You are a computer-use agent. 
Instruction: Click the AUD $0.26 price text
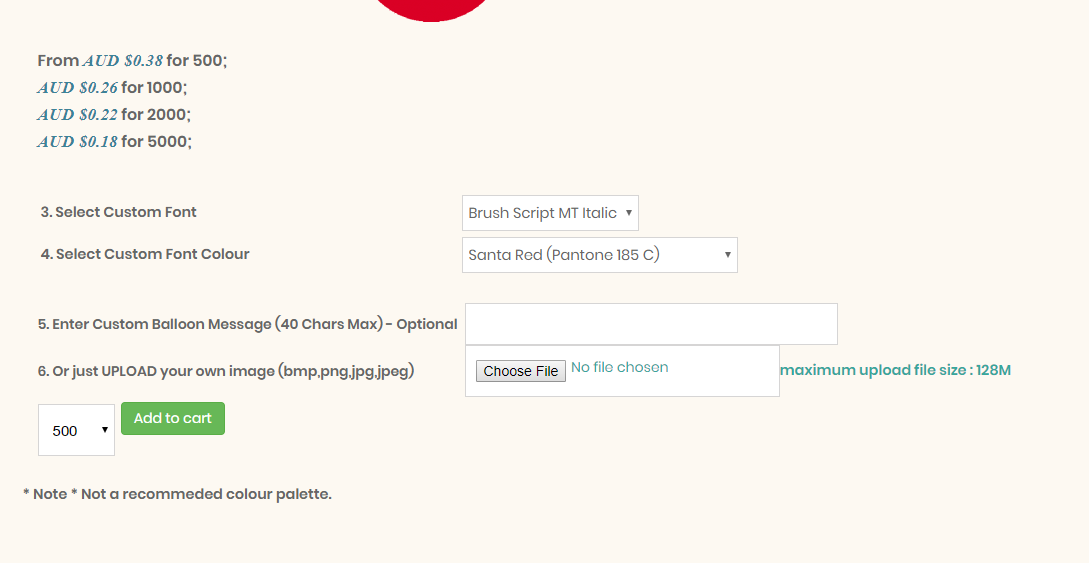(77, 88)
